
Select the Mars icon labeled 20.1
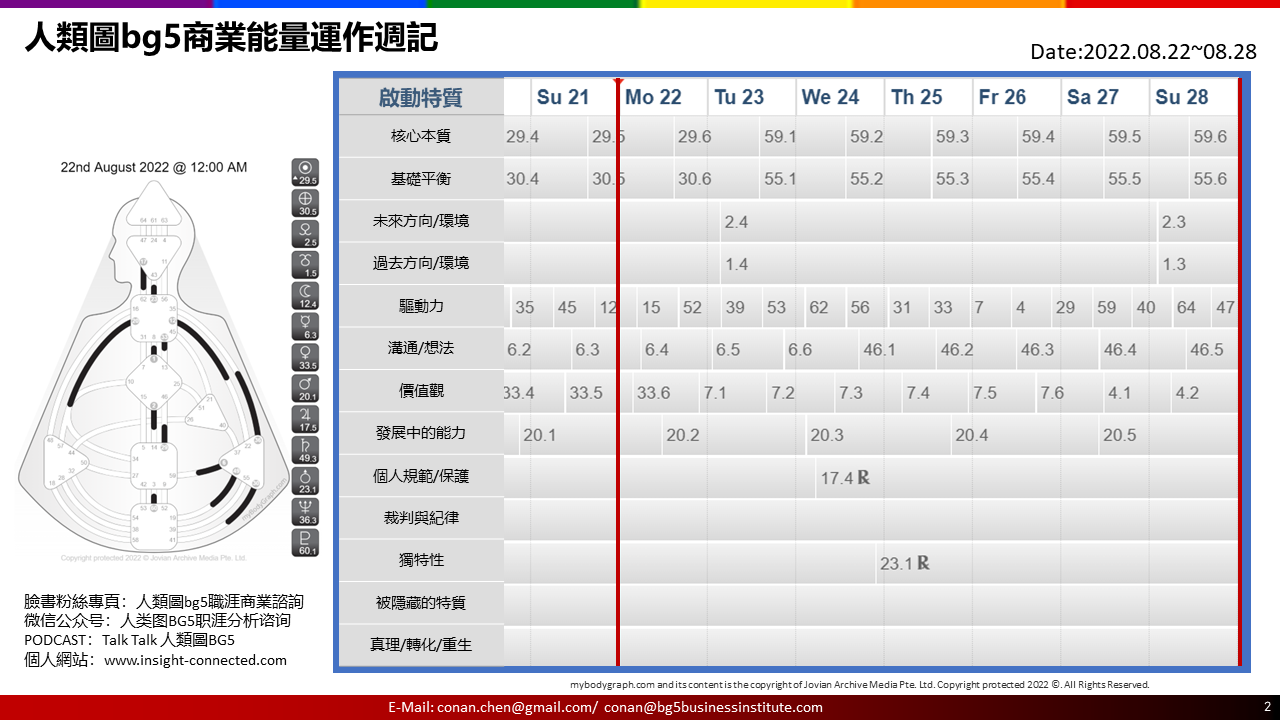305,388
